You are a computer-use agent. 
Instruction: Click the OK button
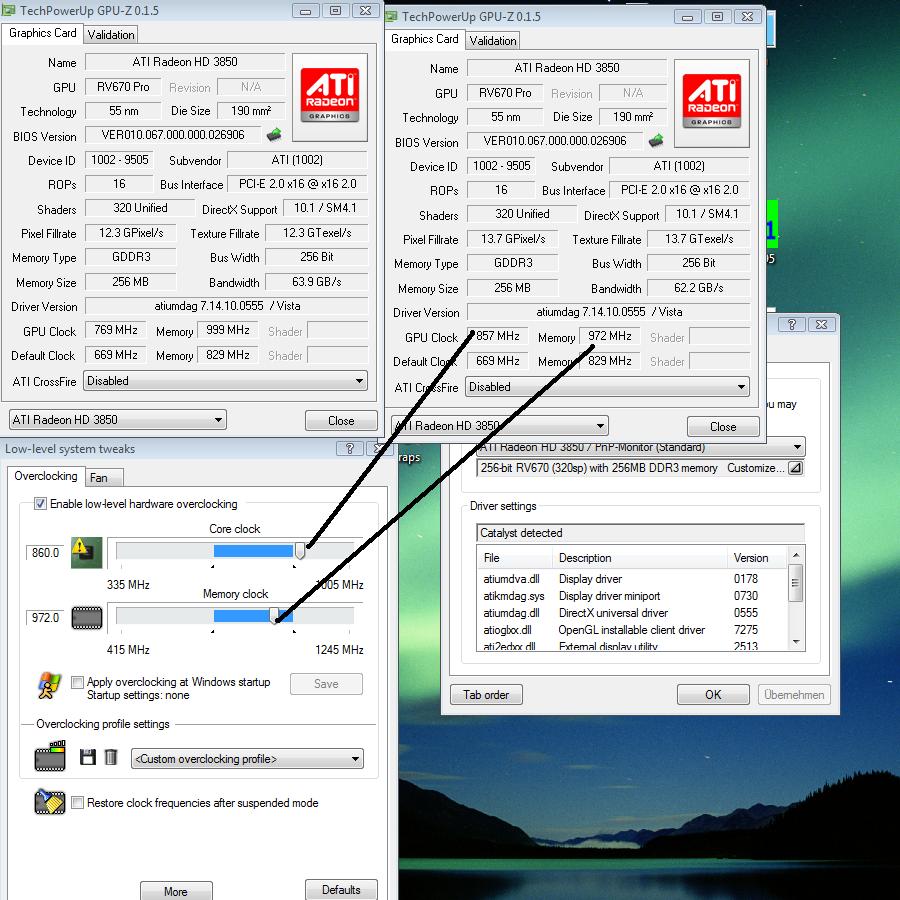point(713,695)
